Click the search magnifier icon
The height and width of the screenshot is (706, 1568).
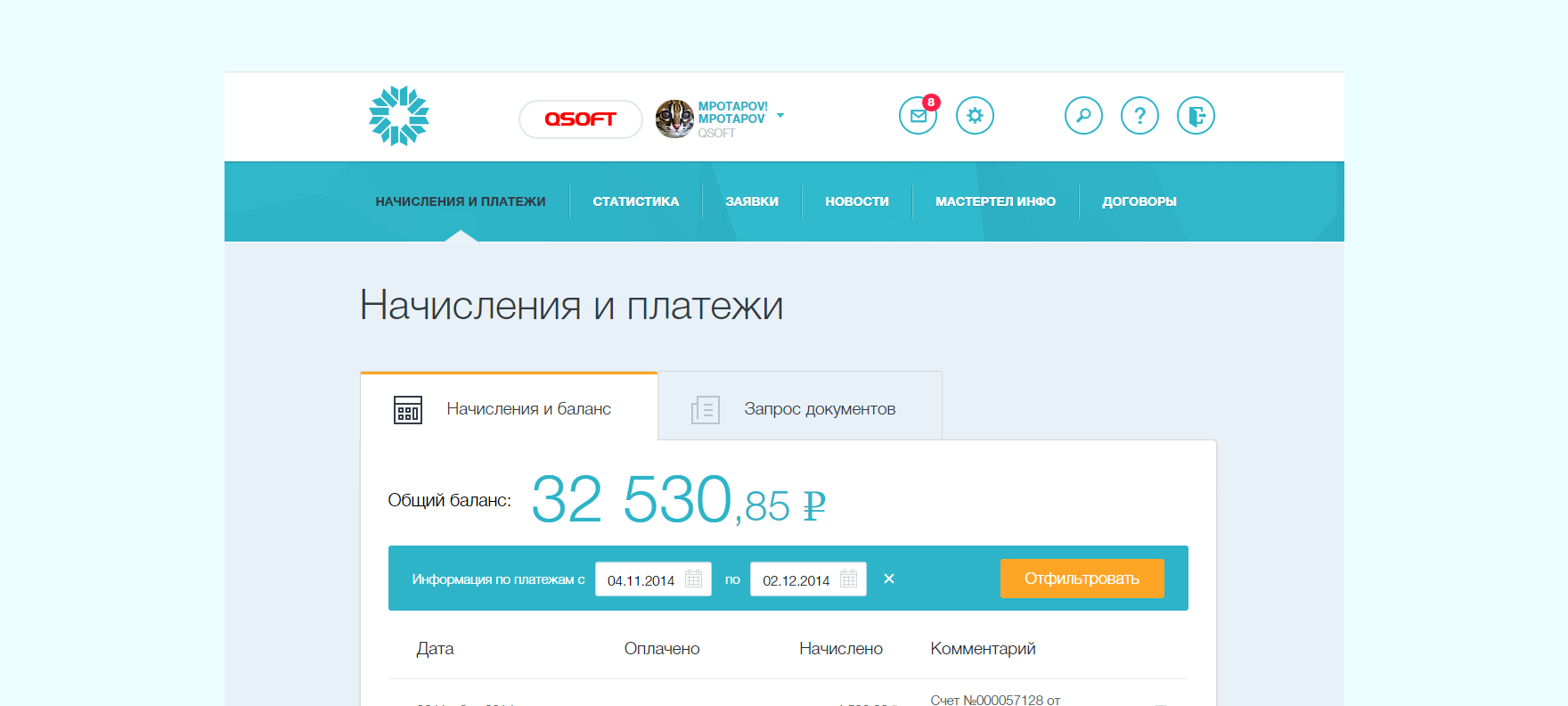click(1083, 116)
